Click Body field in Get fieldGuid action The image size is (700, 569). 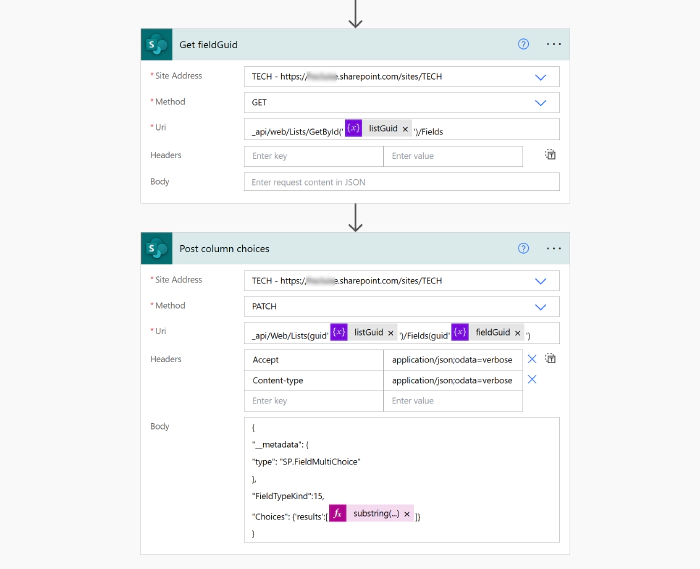(401, 182)
